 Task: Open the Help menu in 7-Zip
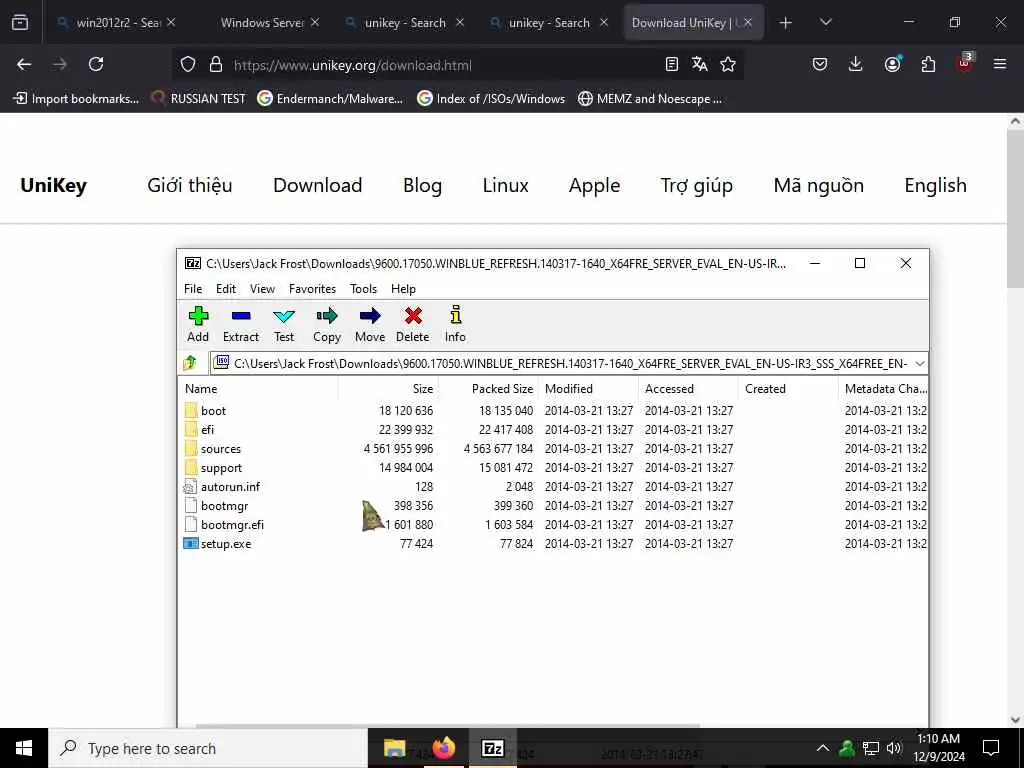(403, 289)
